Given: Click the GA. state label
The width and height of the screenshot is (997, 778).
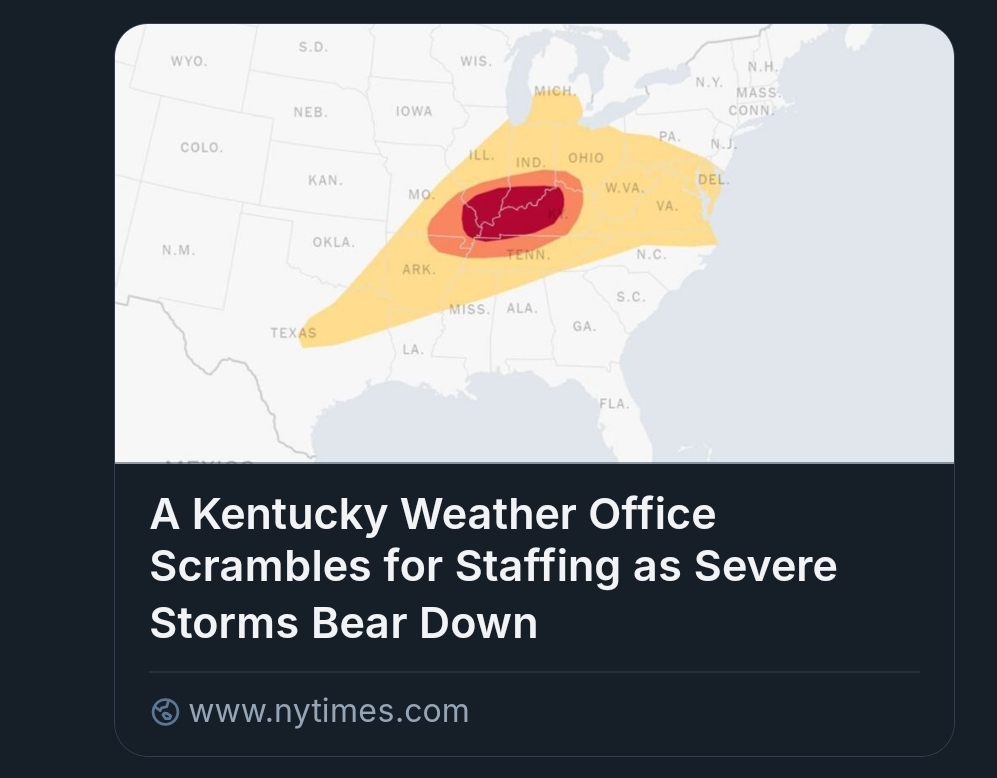Looking at the screenshot, I should click(x=584, y=327).
